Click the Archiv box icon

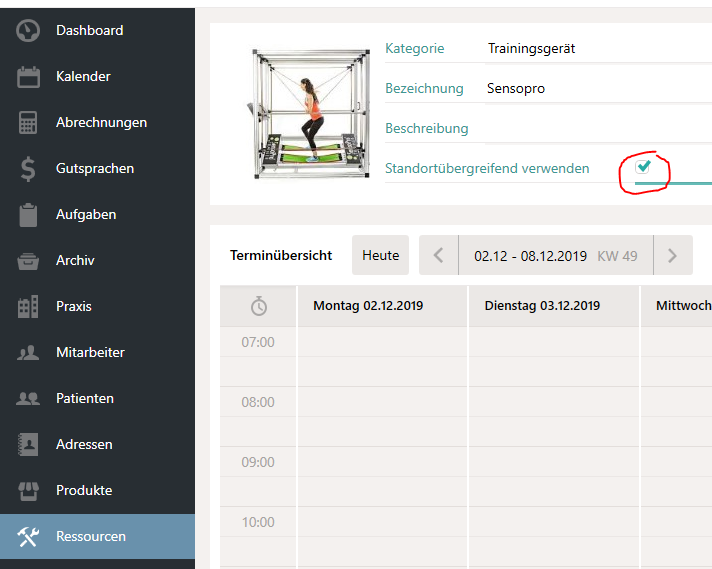(28, 261)
